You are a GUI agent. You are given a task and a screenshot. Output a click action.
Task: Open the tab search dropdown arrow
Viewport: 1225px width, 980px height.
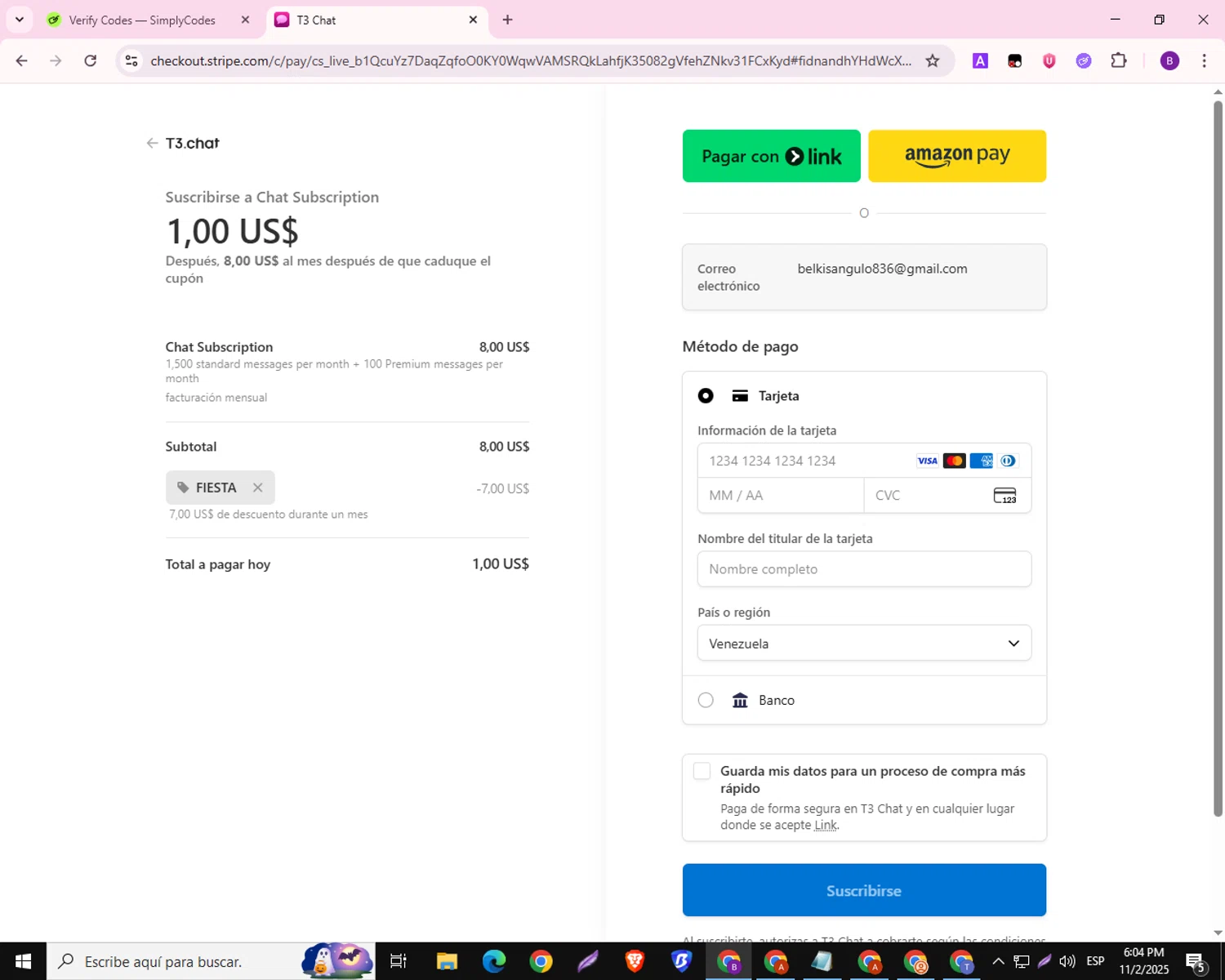coord(20,20)
